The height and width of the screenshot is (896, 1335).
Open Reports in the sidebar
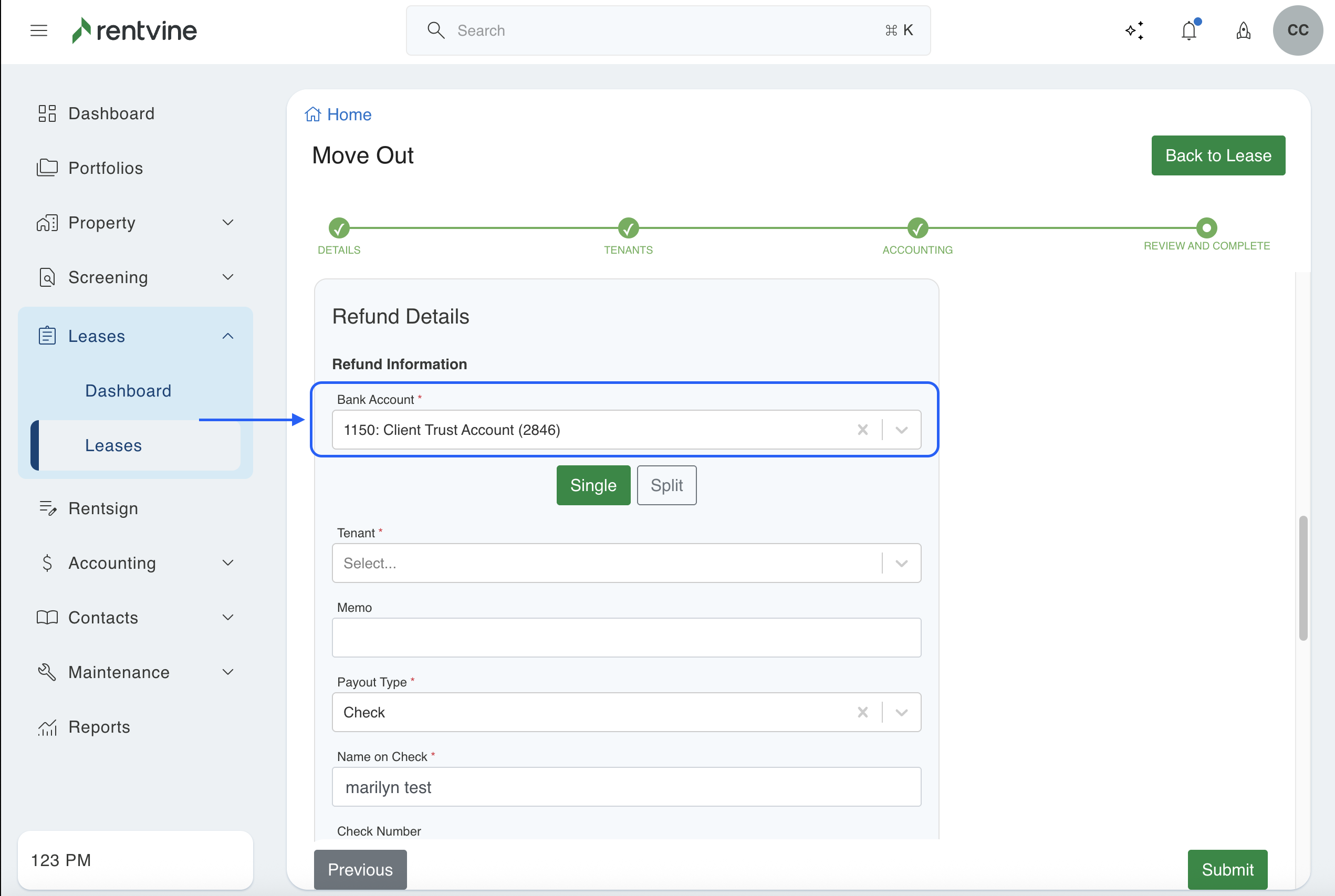[99, 727]
